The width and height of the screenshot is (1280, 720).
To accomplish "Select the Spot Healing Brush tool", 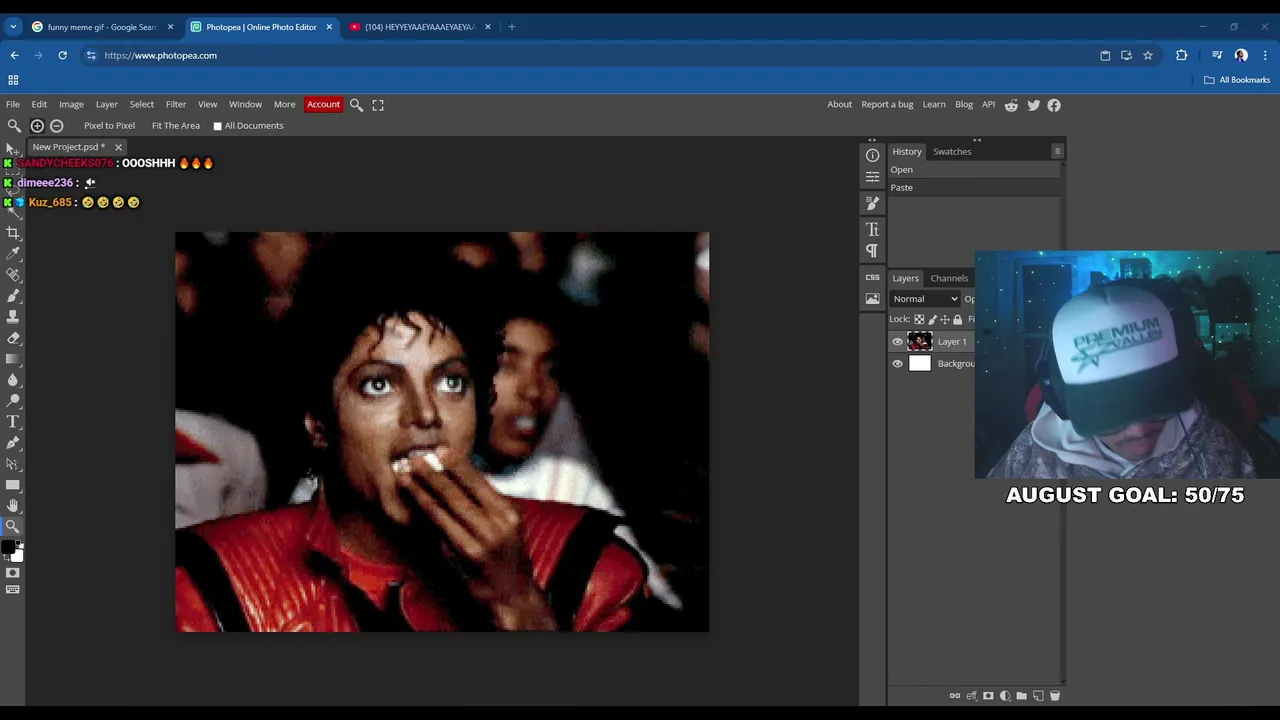I will (13, 275).
